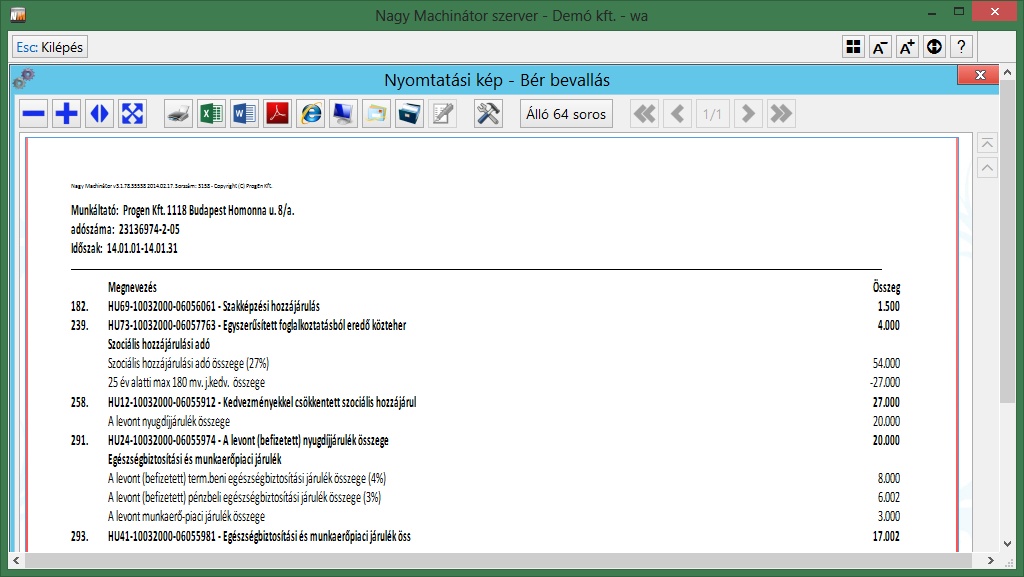Open the report in Internet Explorer
The height and width of the screenshot is (577, 1024).
311,114
